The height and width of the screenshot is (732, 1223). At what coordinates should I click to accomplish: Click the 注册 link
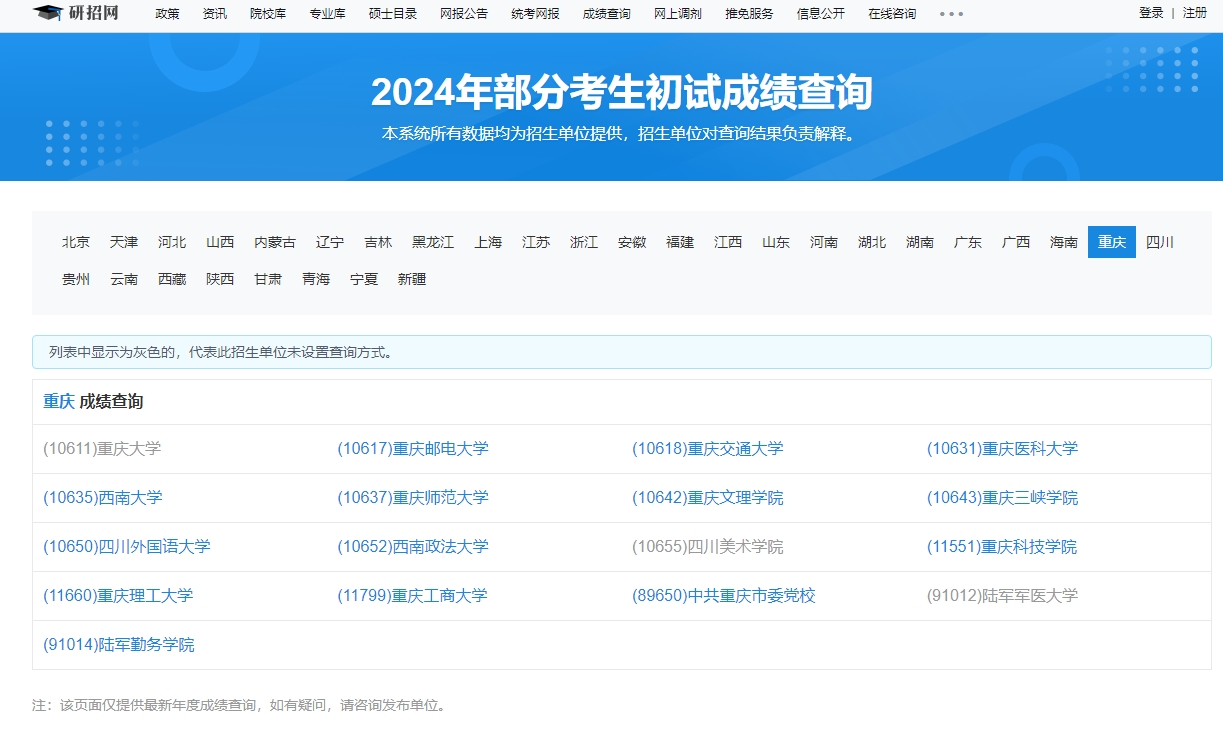[1195, 13]
